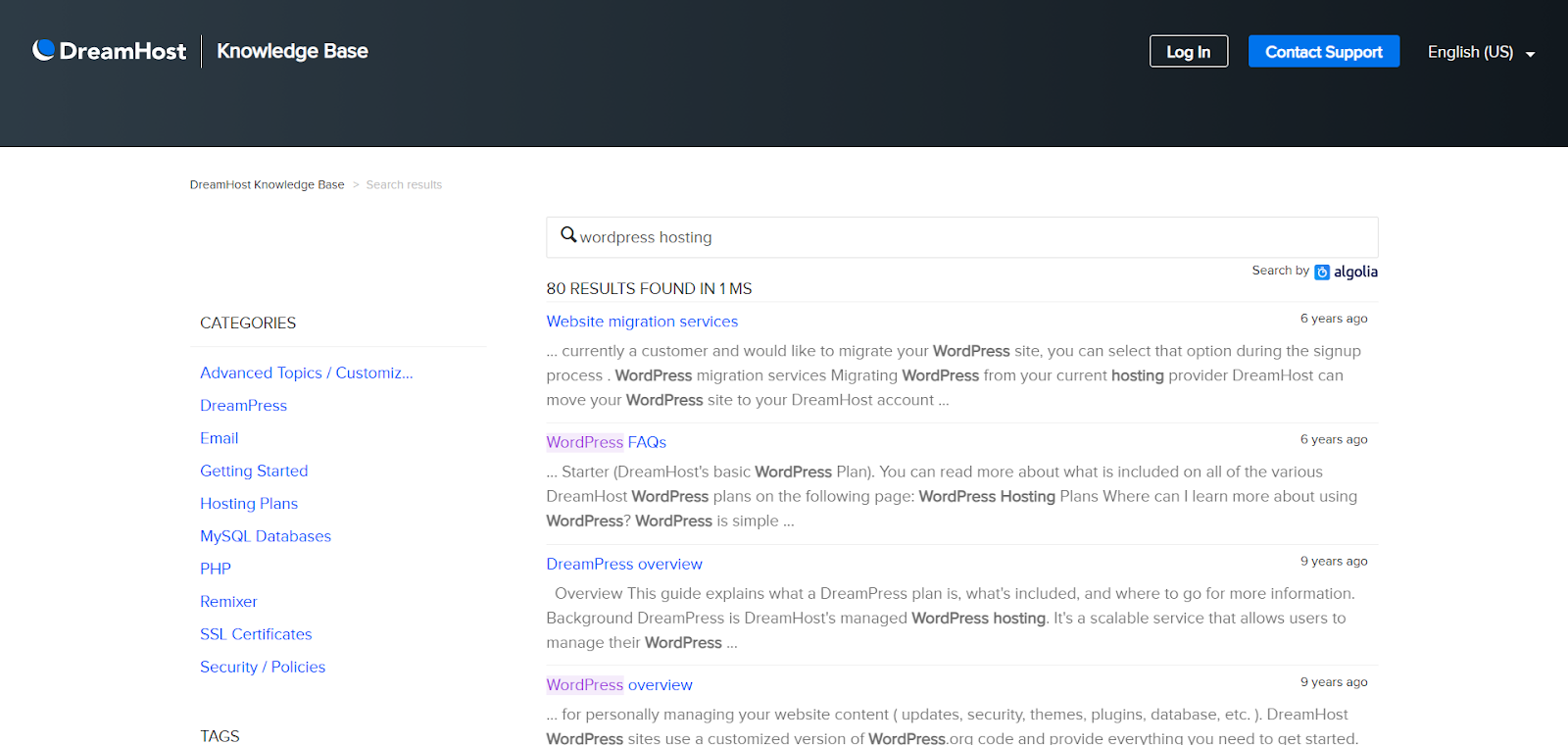The height and width of the screenshot is (745, 1568).
Task: Select Getting Started category
Action: coord(254,471)
